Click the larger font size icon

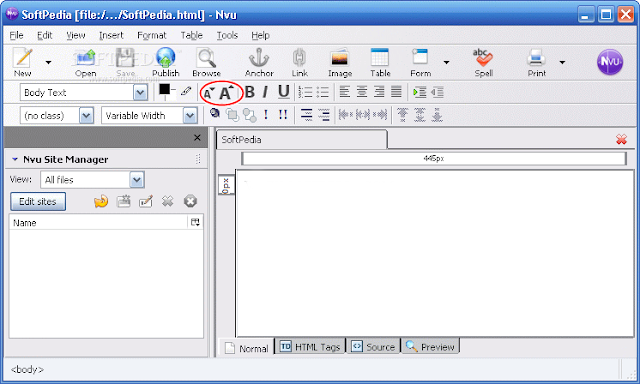point(226,93)
